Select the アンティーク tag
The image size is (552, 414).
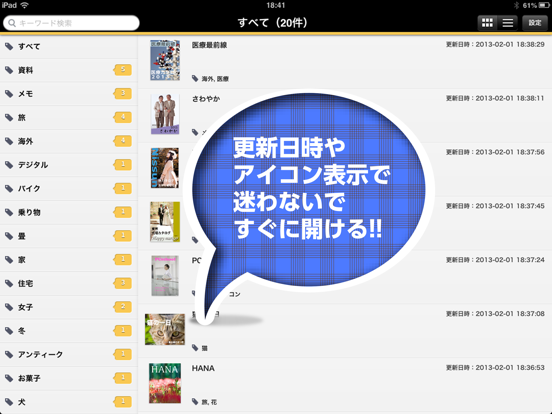coord(69,355)
